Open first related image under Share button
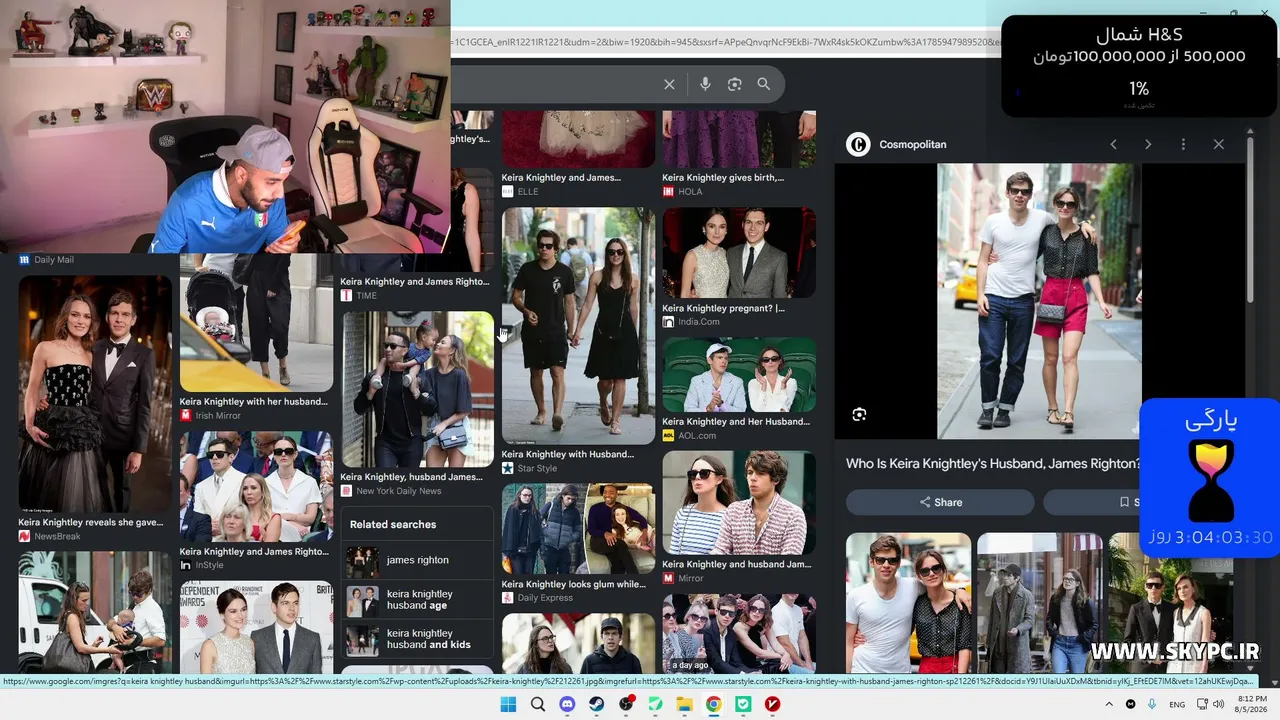1280x720 pixels. (908, 602)
